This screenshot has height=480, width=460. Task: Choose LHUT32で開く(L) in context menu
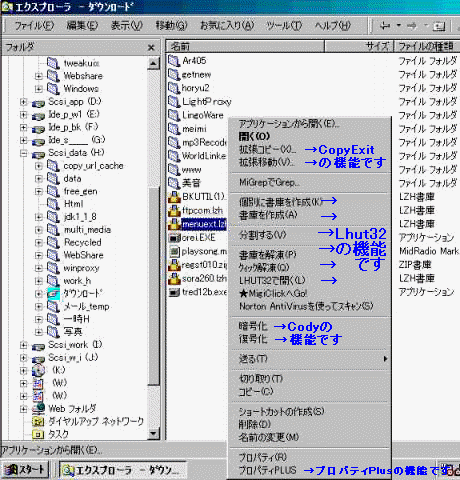coord(309,281)
